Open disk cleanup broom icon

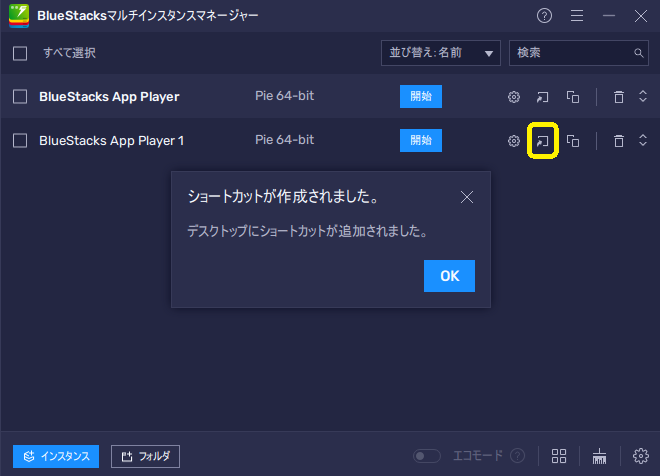599,456
